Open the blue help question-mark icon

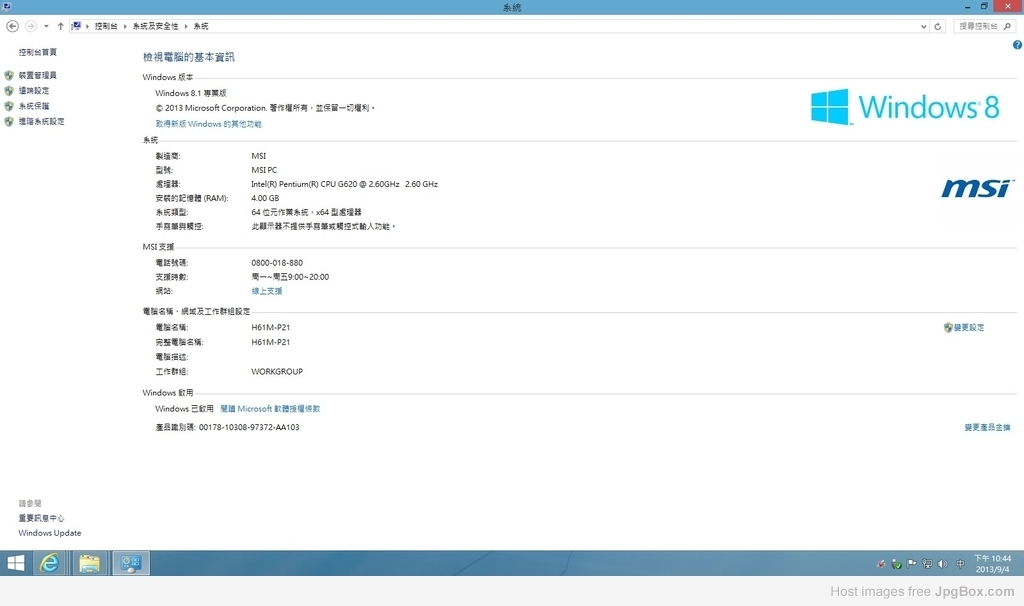1017,45
